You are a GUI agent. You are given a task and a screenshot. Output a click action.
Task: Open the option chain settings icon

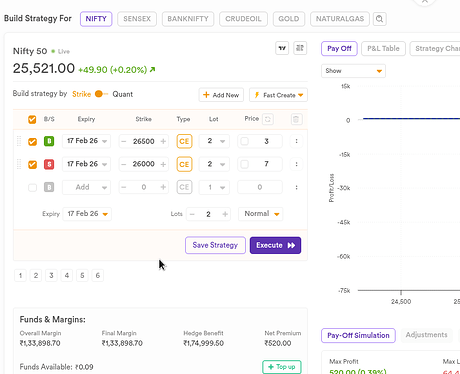300,48
